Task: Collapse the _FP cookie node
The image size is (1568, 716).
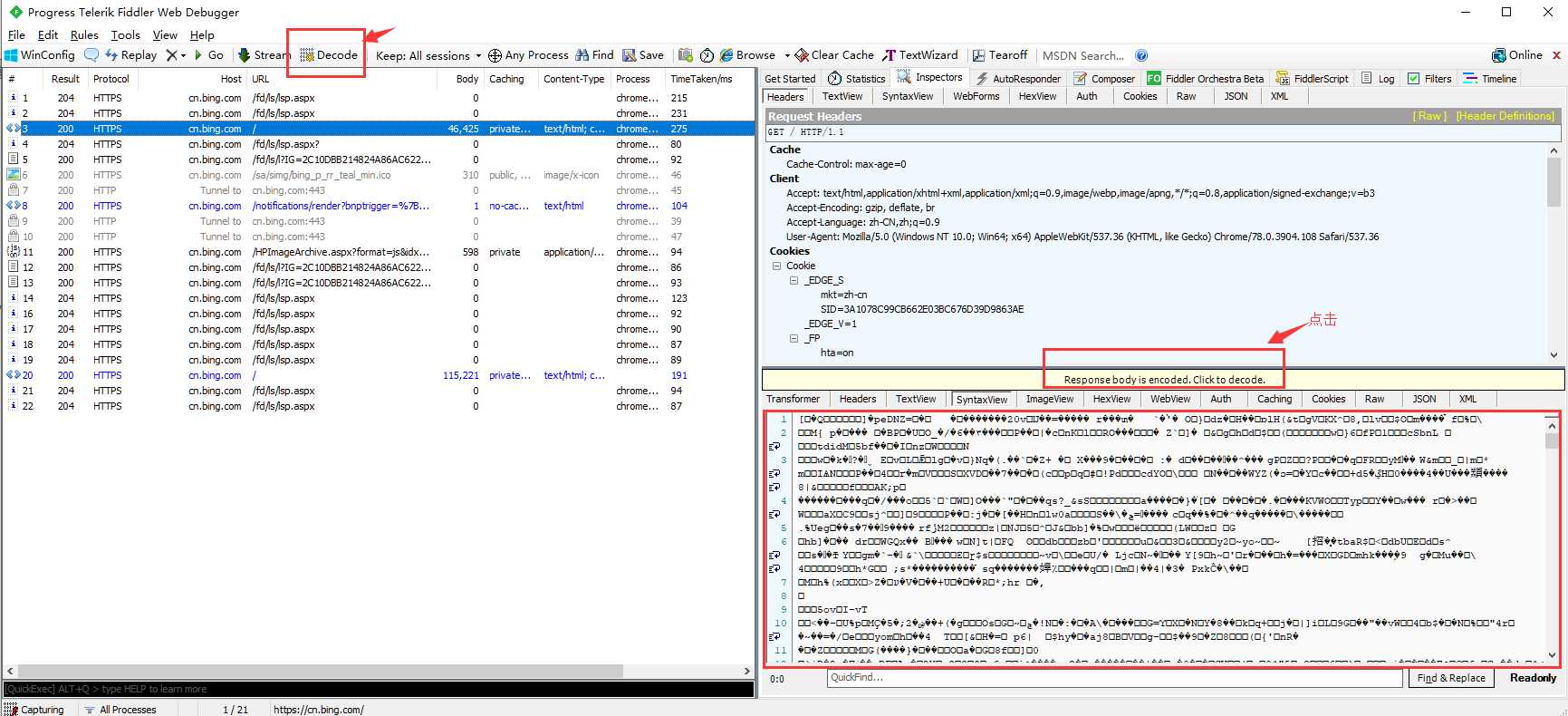Action: click(x=794, y=338)
